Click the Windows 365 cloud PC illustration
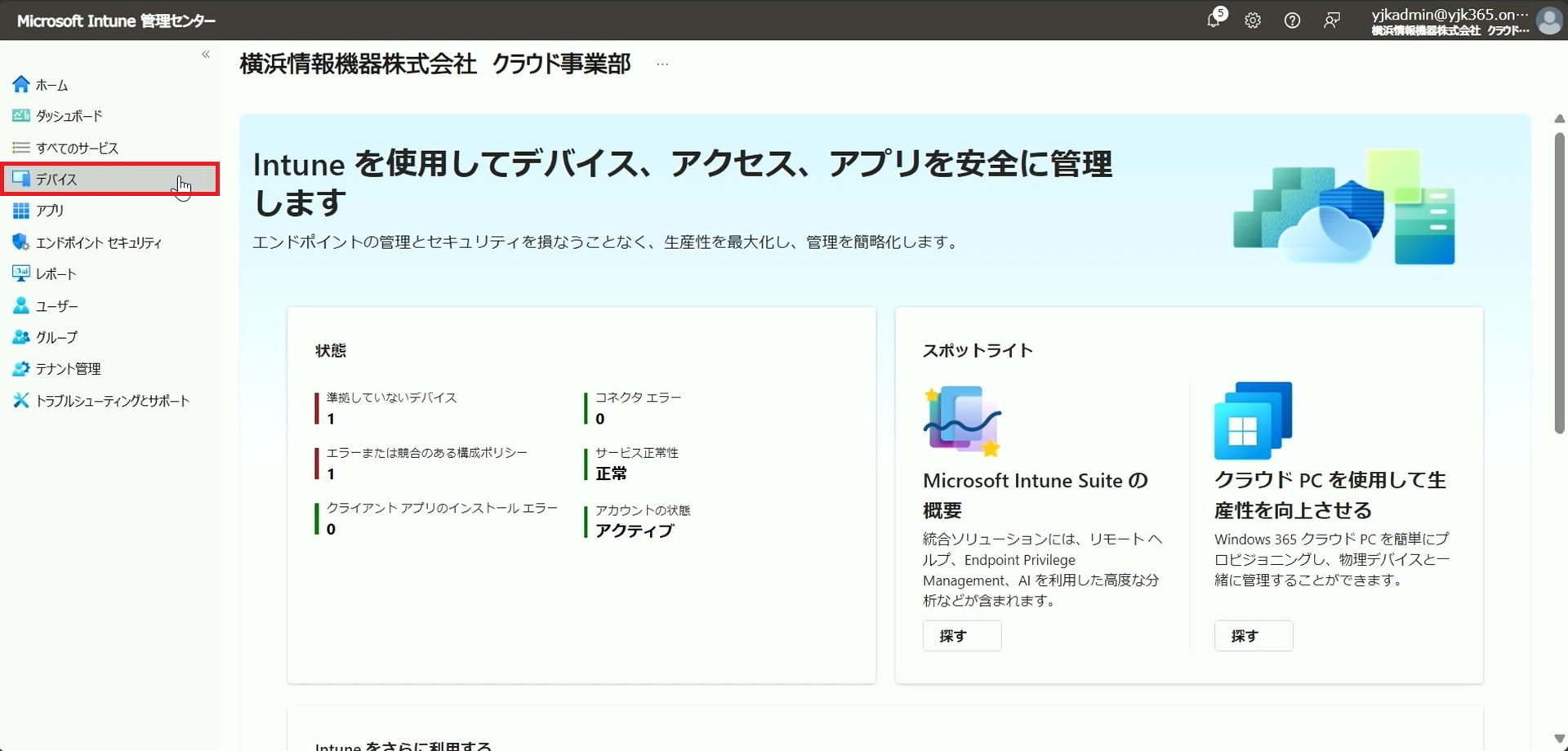This screenshot has width=1568, height=751. point(1253,420)
